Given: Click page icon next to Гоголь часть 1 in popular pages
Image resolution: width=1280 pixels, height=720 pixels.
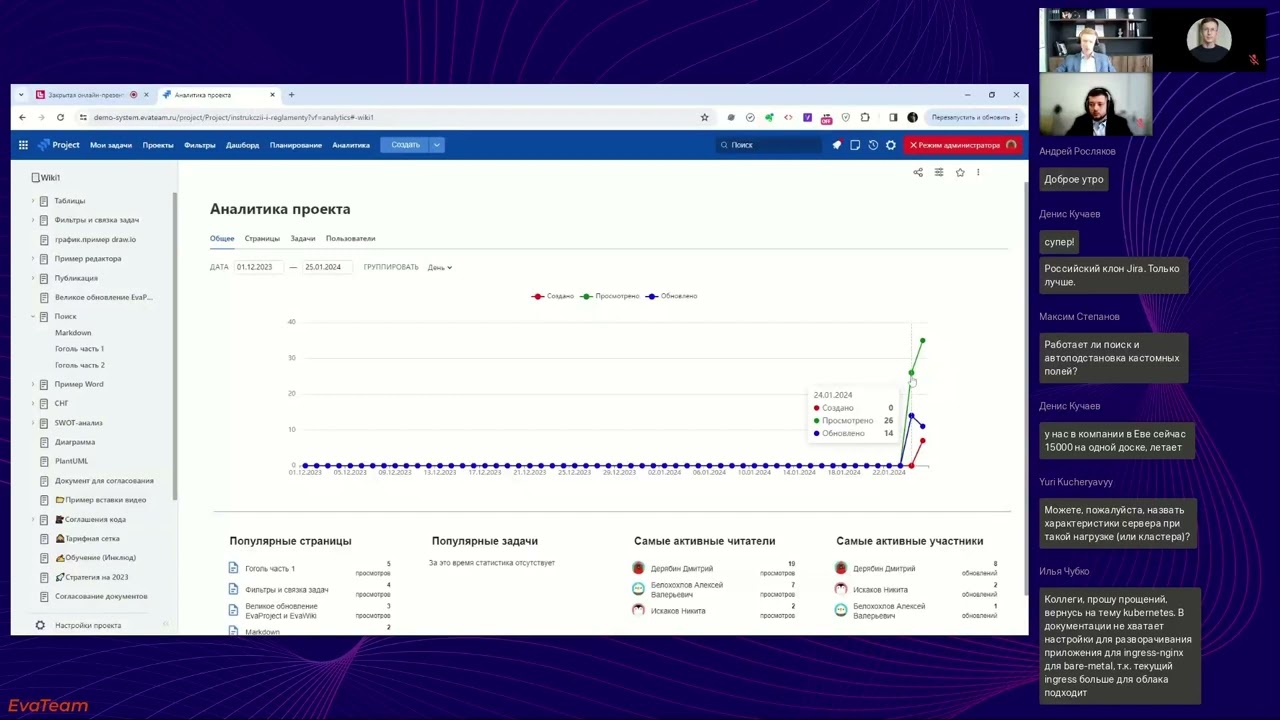Looking at the screenshot, I should [234, 568].
